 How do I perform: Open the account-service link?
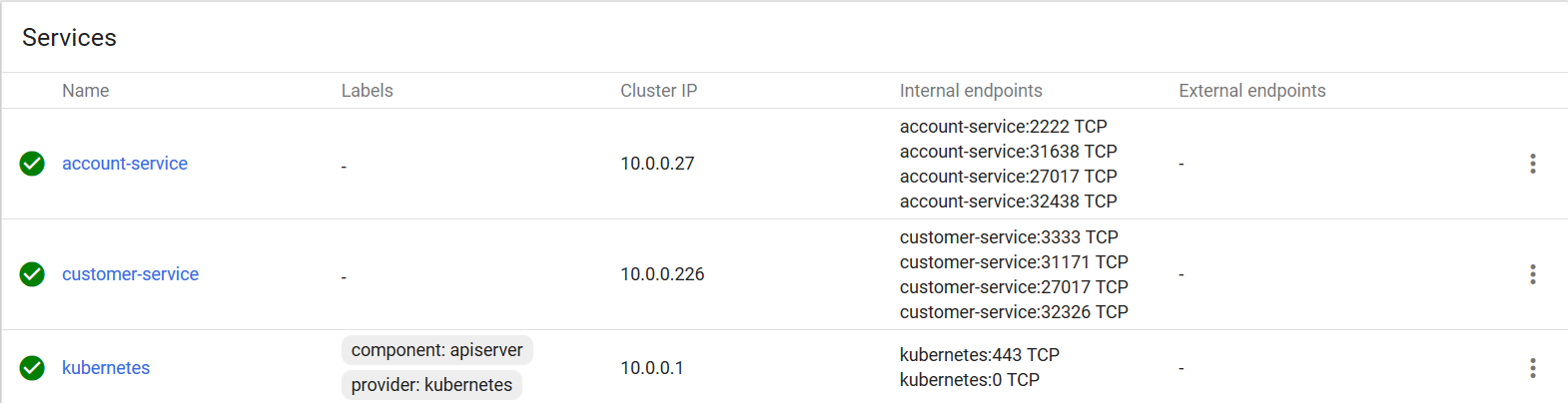pyautogui.click(x=125, y=164)
